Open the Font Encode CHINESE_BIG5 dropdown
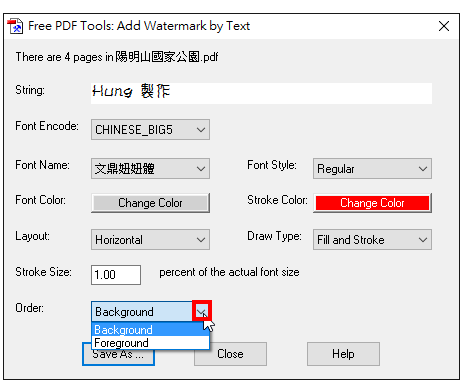The image size is (476, 390). coord(150,129)
